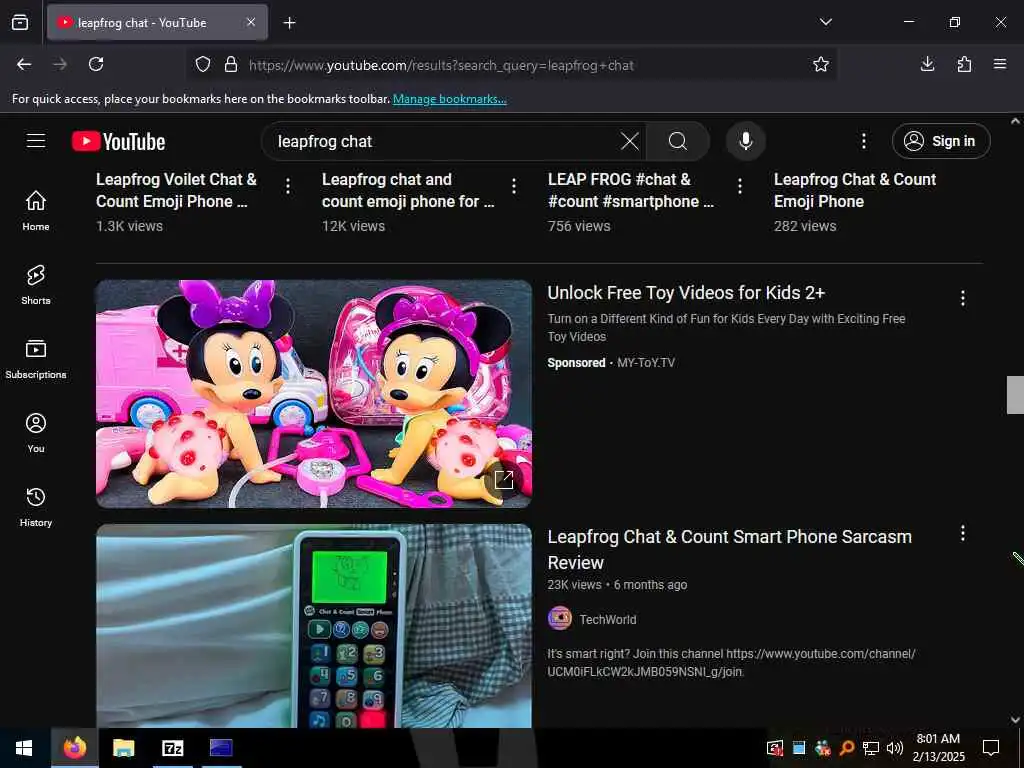Open options for Leapfrog Voilet Chat short

pos(288,186)
